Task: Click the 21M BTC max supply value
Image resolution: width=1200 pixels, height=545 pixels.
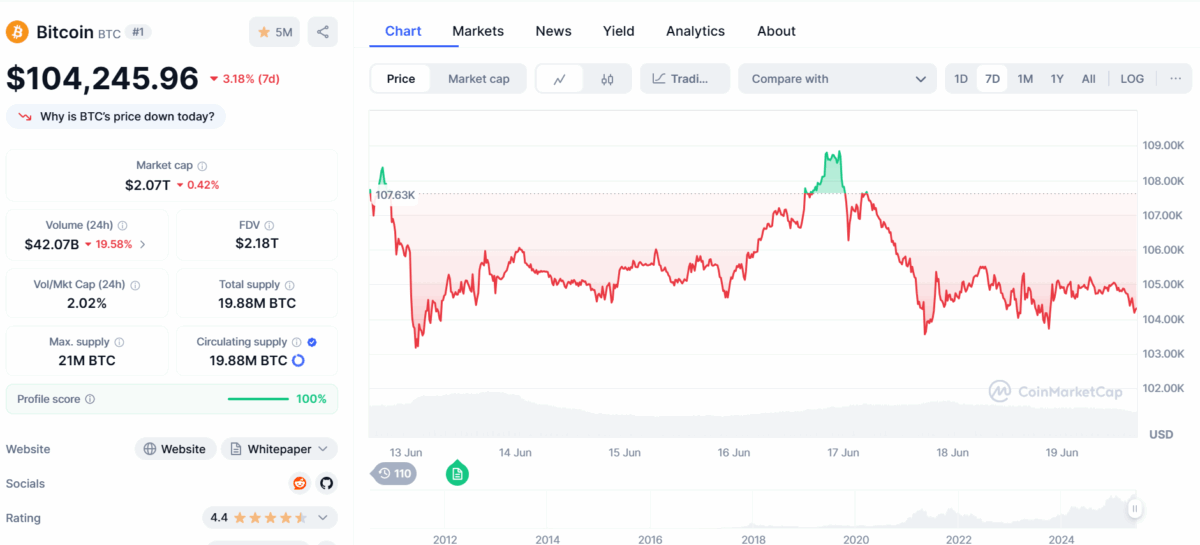Action: (x=86, y=360)
